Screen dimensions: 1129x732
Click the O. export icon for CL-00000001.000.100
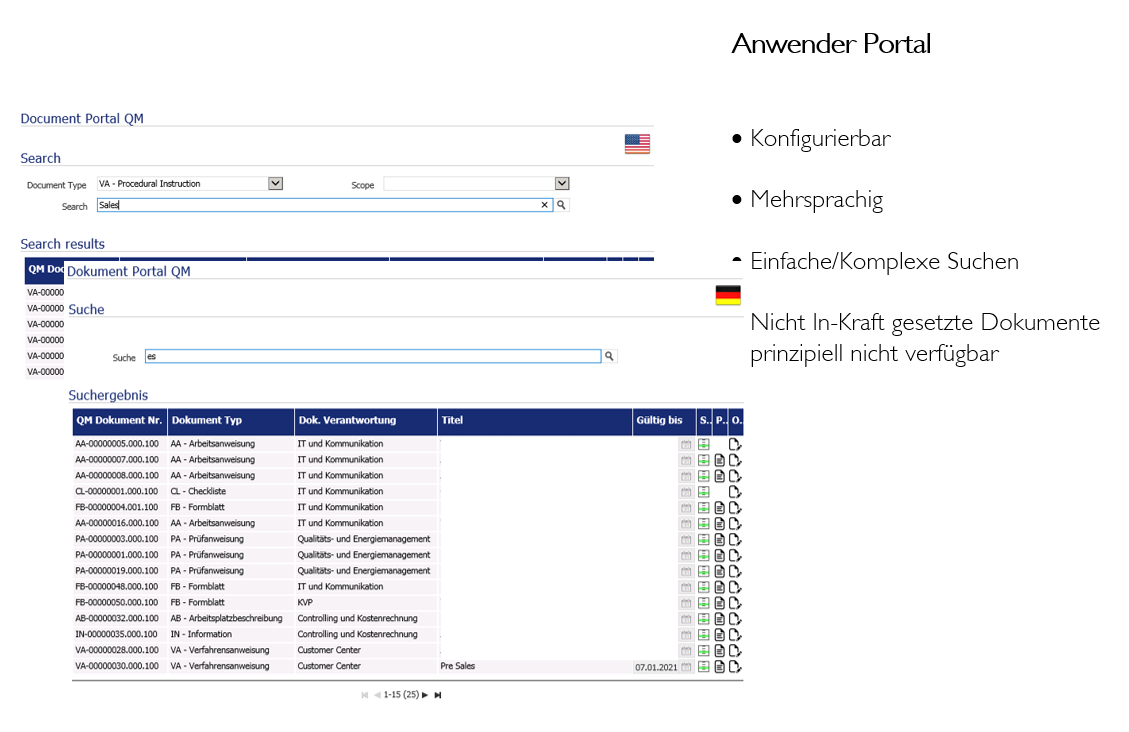click(x=735, y=492)
